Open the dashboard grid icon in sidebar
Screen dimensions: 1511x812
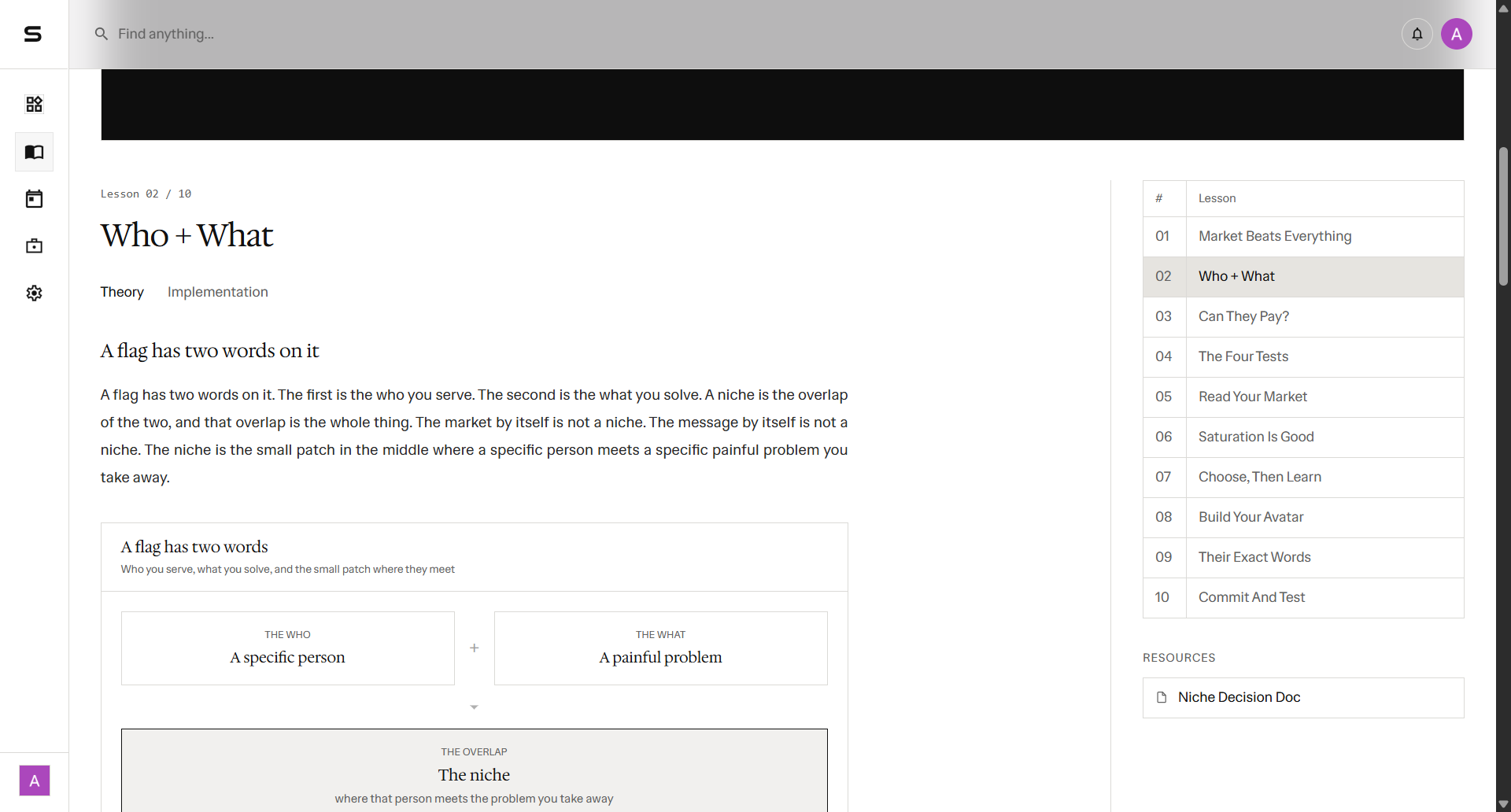(34, 105)
